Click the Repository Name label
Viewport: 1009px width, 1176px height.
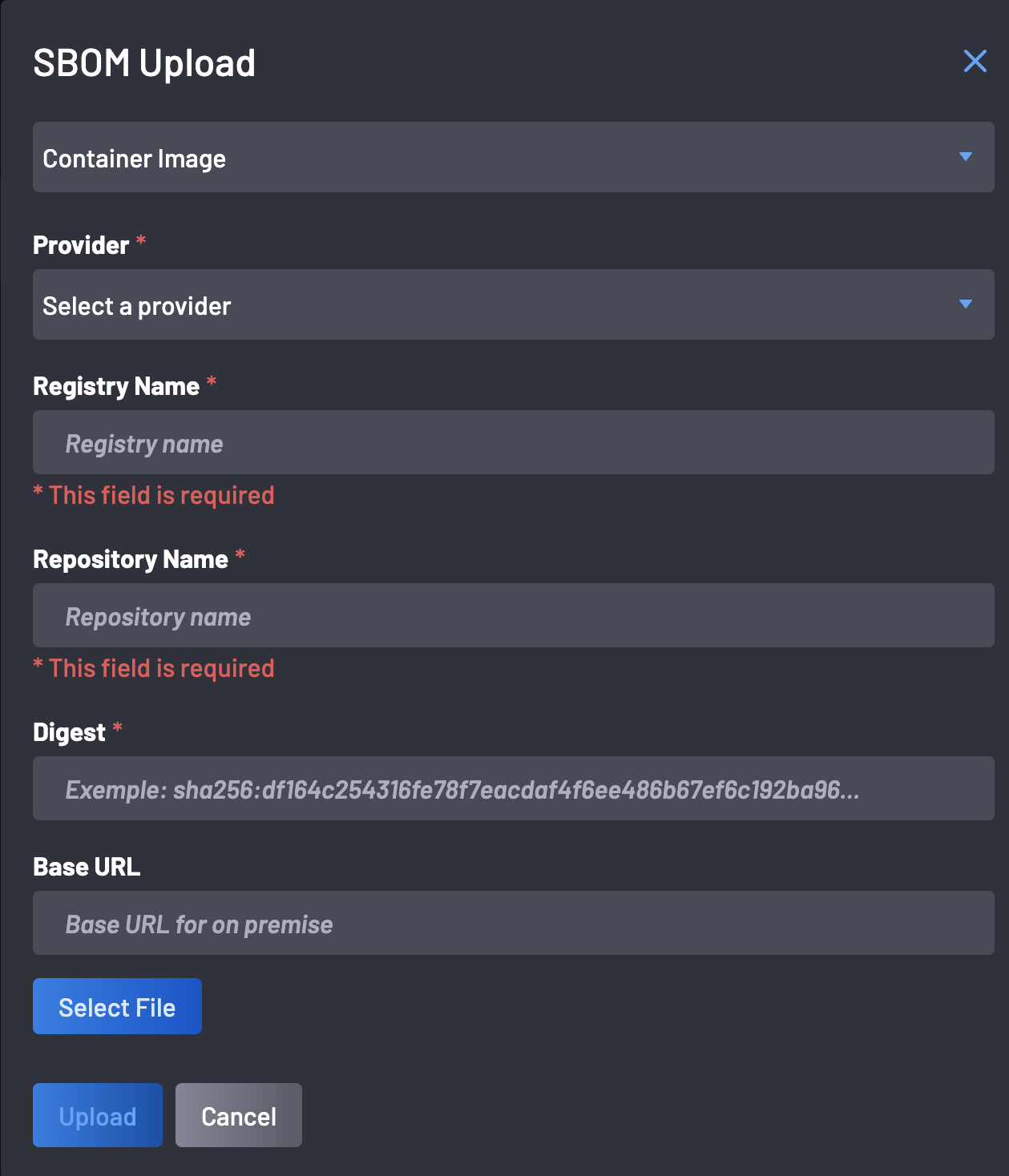pyautogui.click(x=131, y=559)
